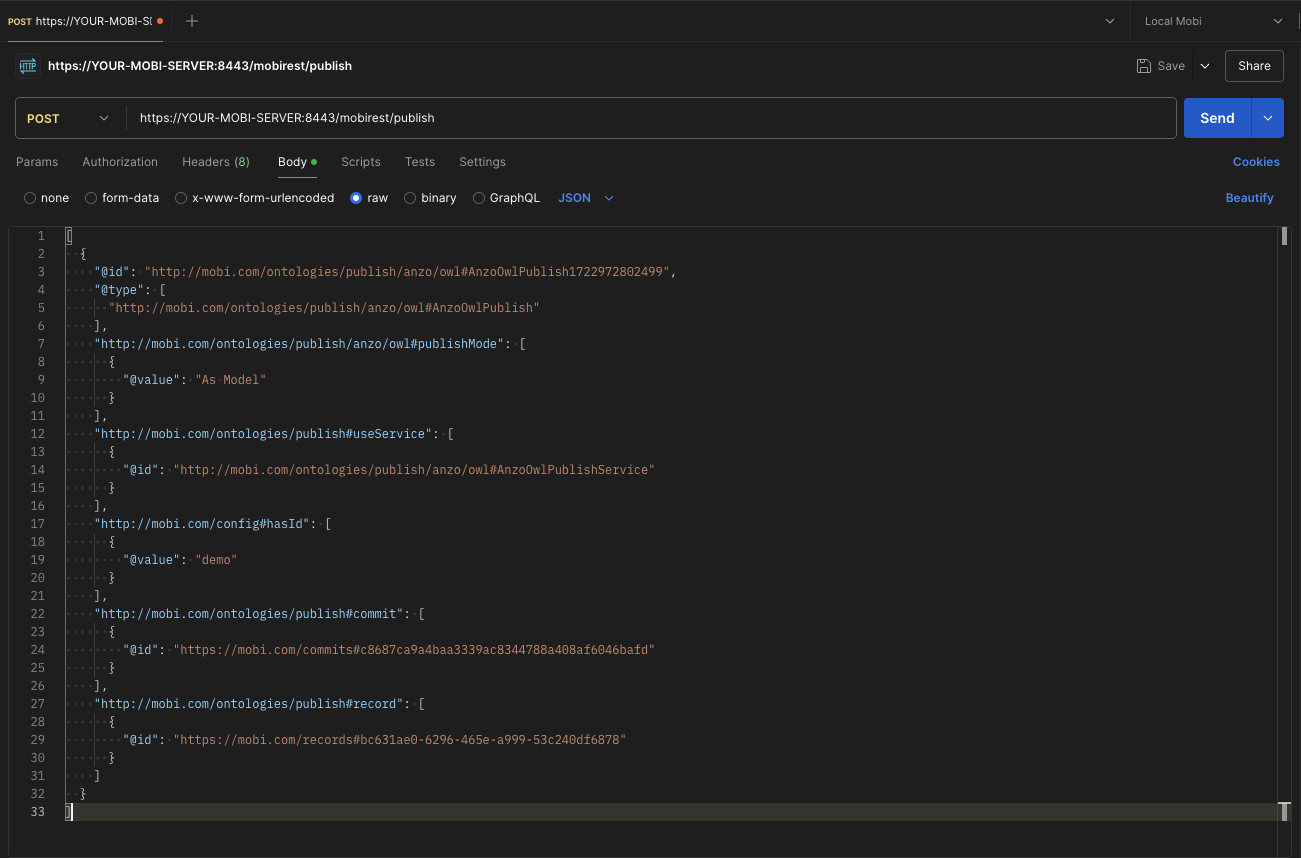1301x858 pixels.
Task: Switch to the Scripts tab
Action: [361, 162]
